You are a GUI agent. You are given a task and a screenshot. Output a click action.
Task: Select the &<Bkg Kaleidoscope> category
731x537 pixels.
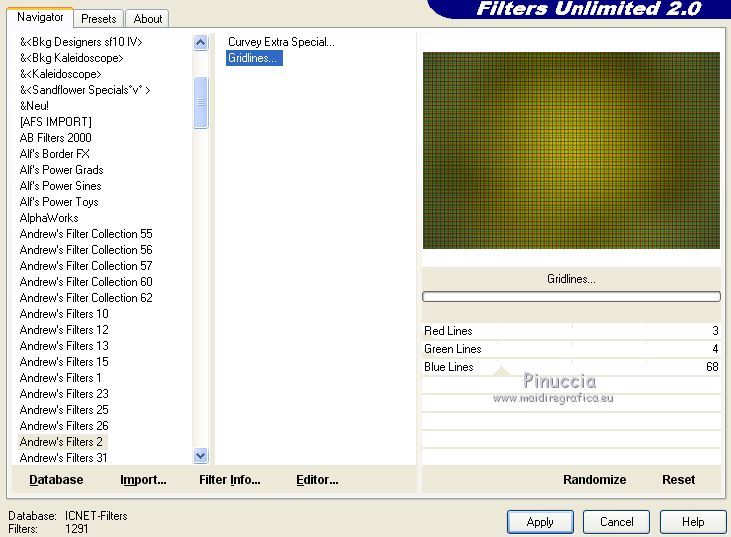[71, 58]
